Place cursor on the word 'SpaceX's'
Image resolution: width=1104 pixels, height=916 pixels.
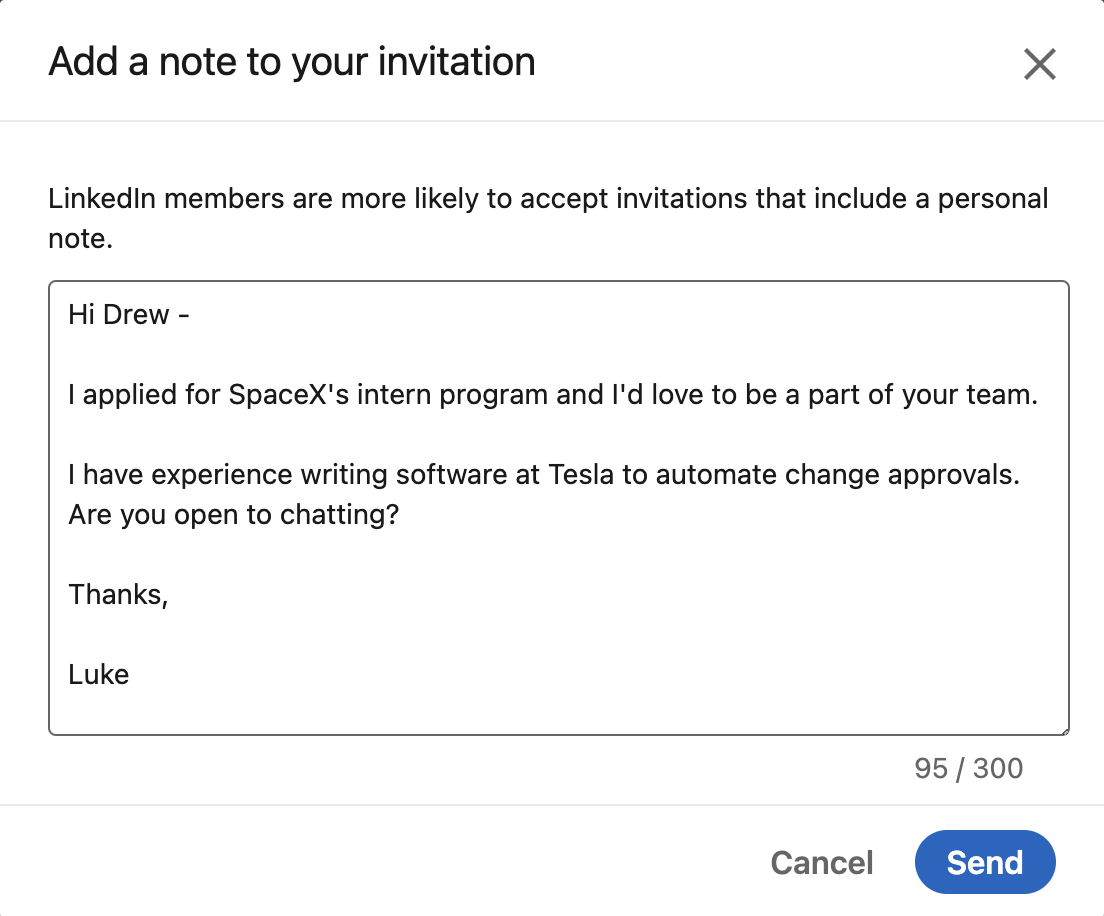tap(289, 395)
